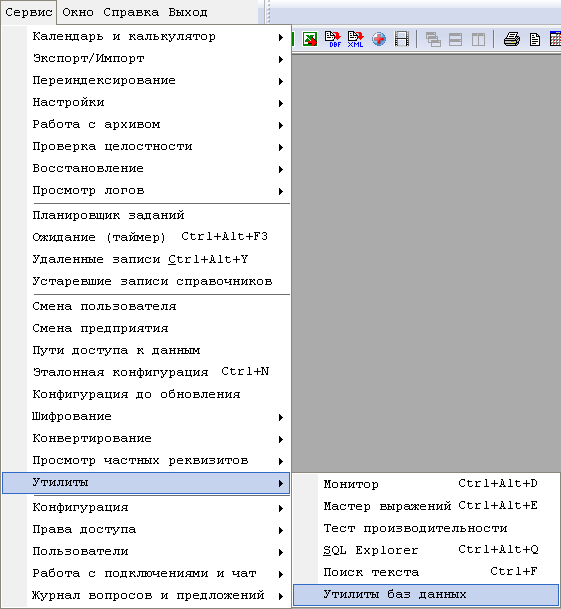
Task: Expand Просмотр логов submenu
Action: tap(146, 191)
